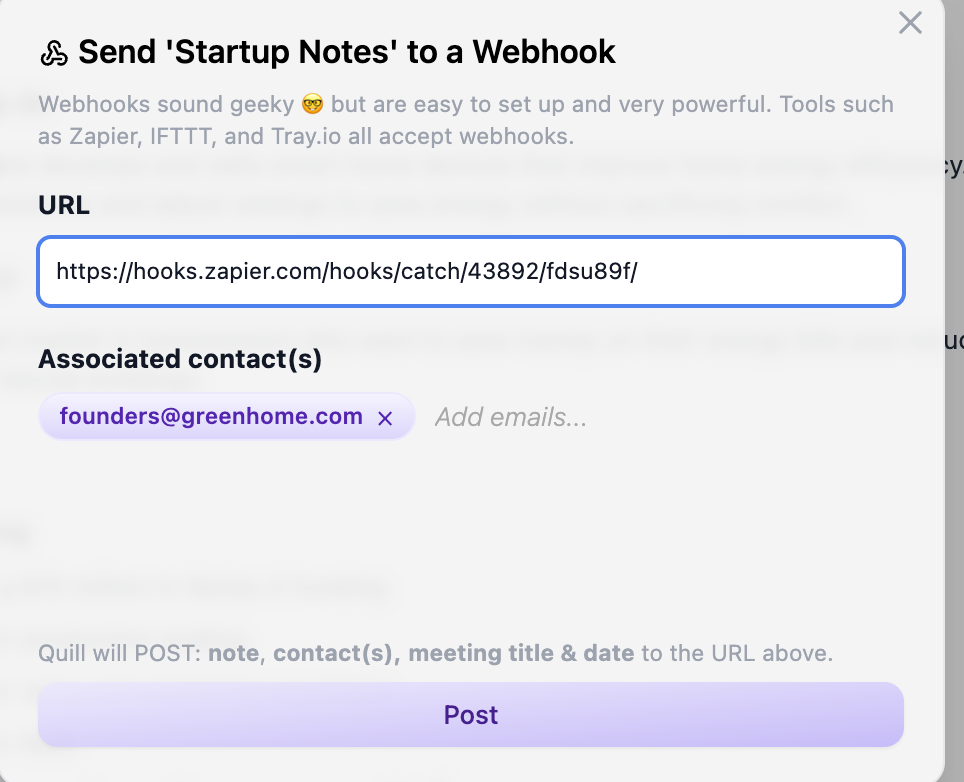This screenshot has height=782, width=964.
Task: Click the 'Send Startup Notes to a Webhook' title
Action: (x=346, y=52)
